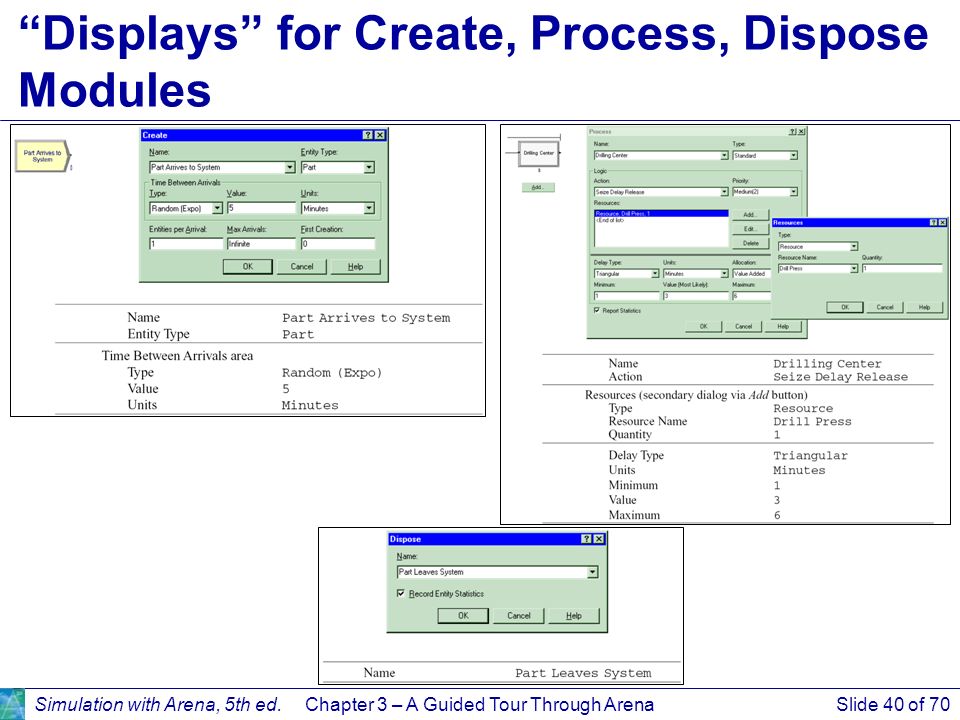Click the Quantity field in the Resources dialog
The image size is (960, 720).
click(x=902, y=269)
